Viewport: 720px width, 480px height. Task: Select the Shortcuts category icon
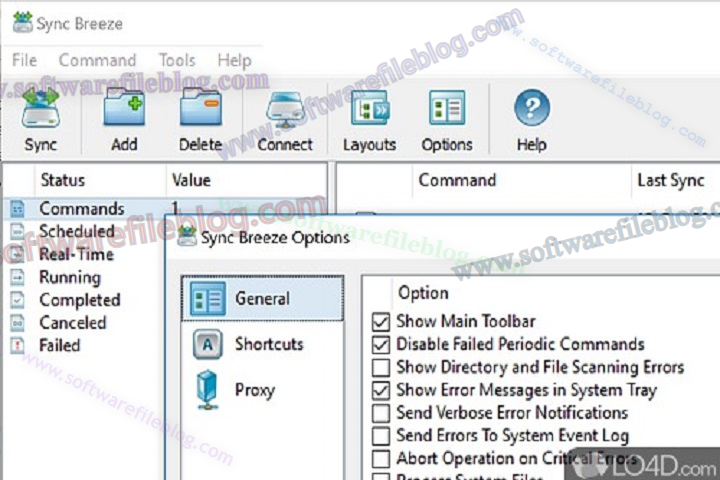point(208,344)
